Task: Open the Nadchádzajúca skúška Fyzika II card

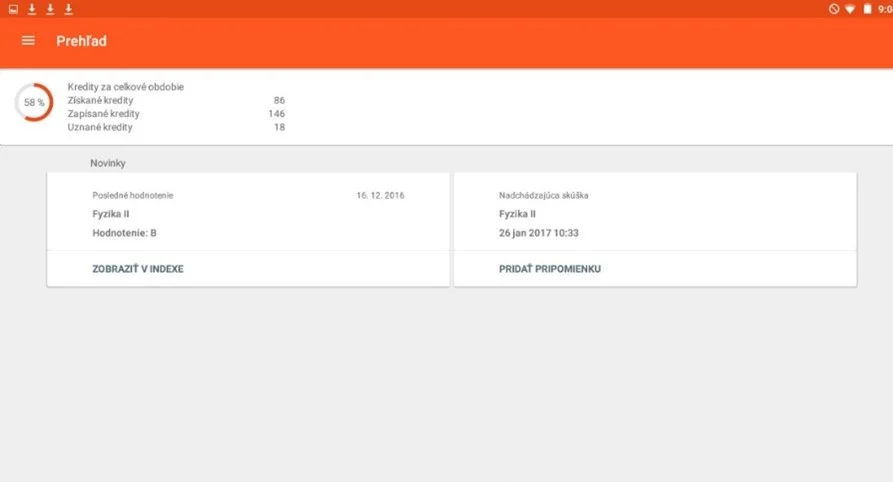Action: click(655, 214)
